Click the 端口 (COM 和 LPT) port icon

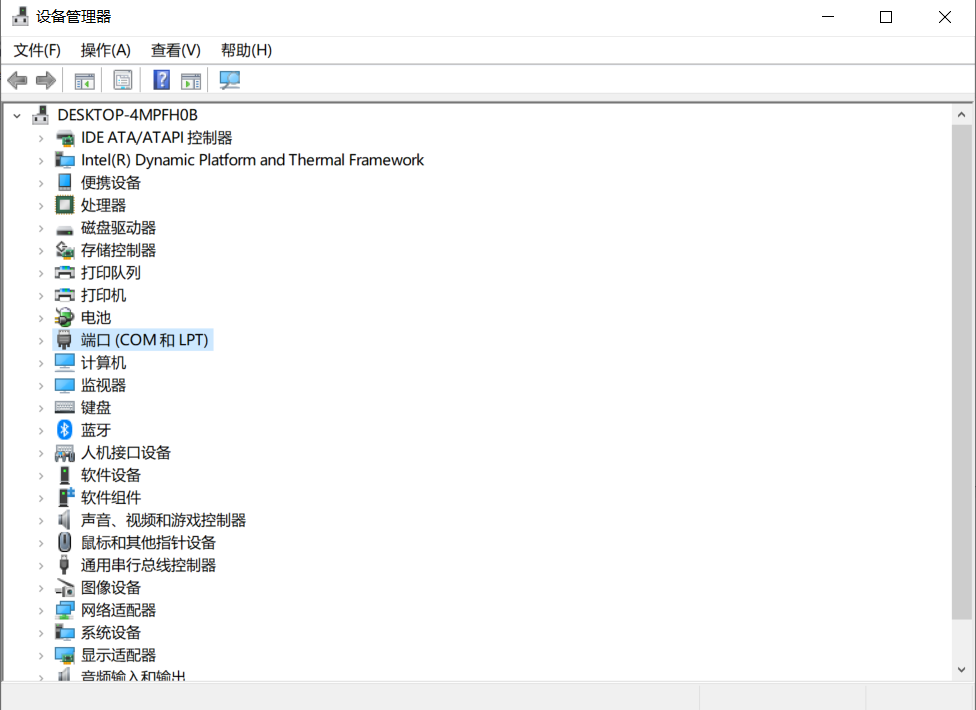(65, 340)
